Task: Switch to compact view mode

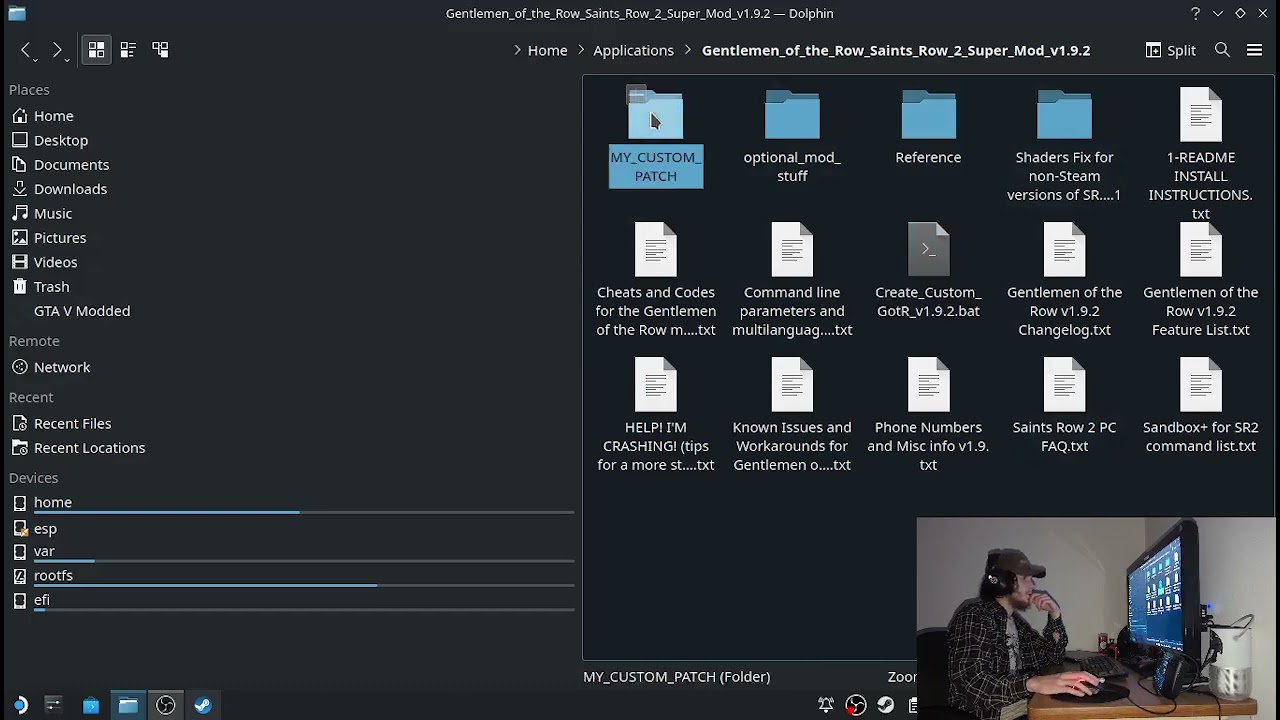Action: (128, 49)
